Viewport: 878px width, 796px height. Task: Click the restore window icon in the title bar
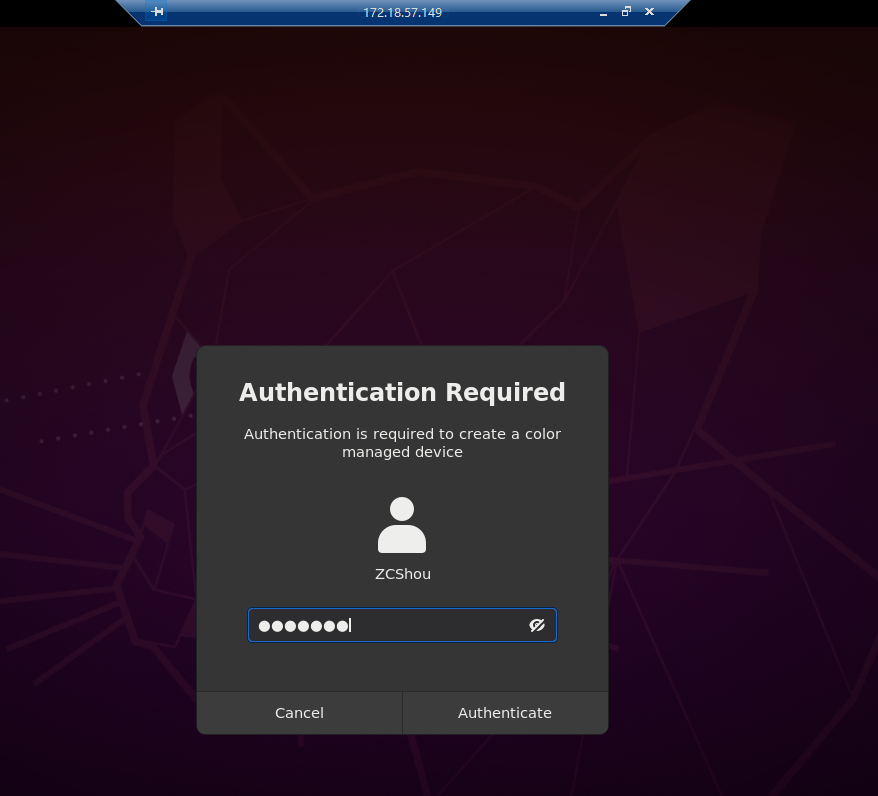click(x=626, y=12)
